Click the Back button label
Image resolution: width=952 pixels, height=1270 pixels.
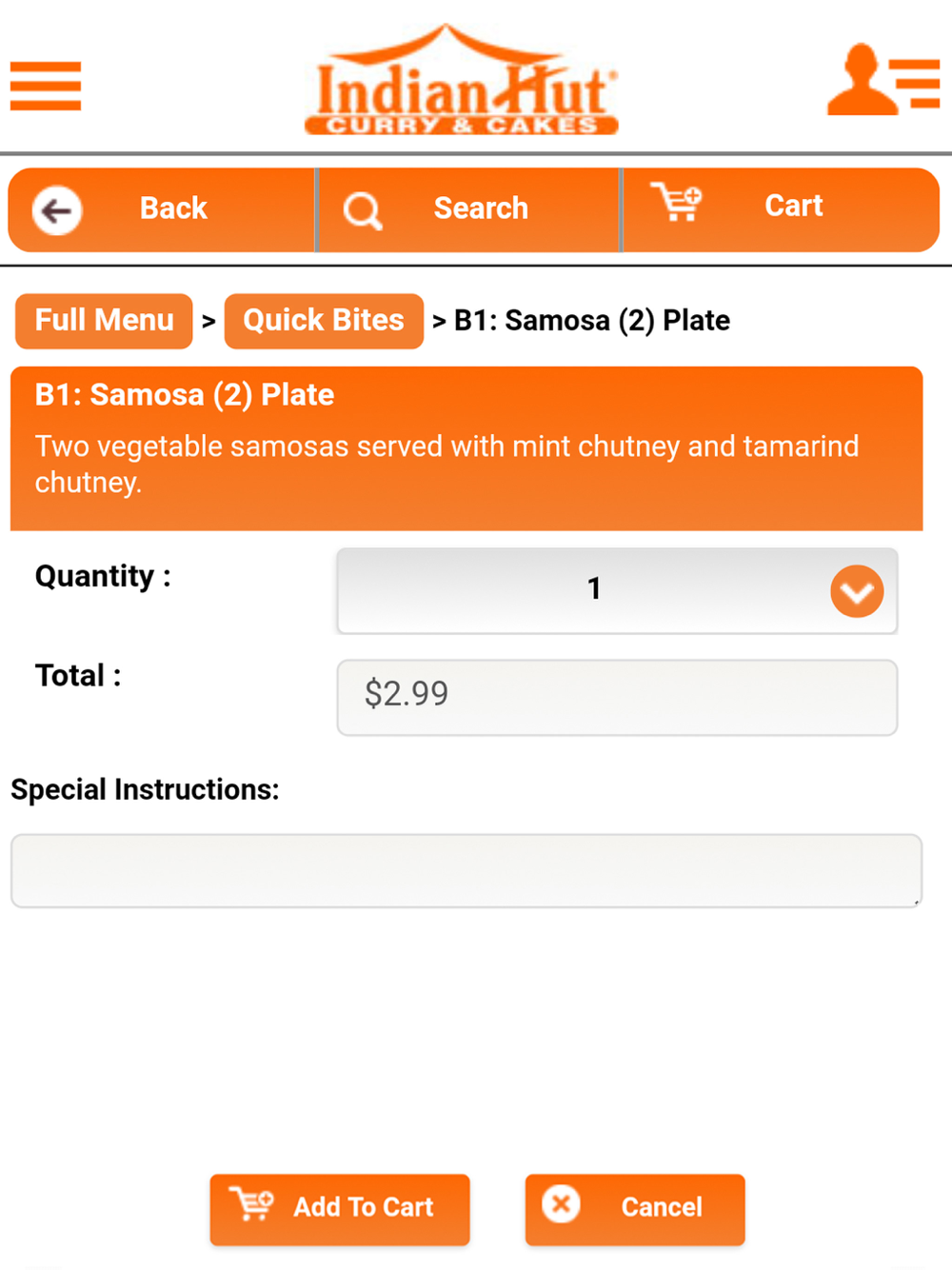coord(173,208)
